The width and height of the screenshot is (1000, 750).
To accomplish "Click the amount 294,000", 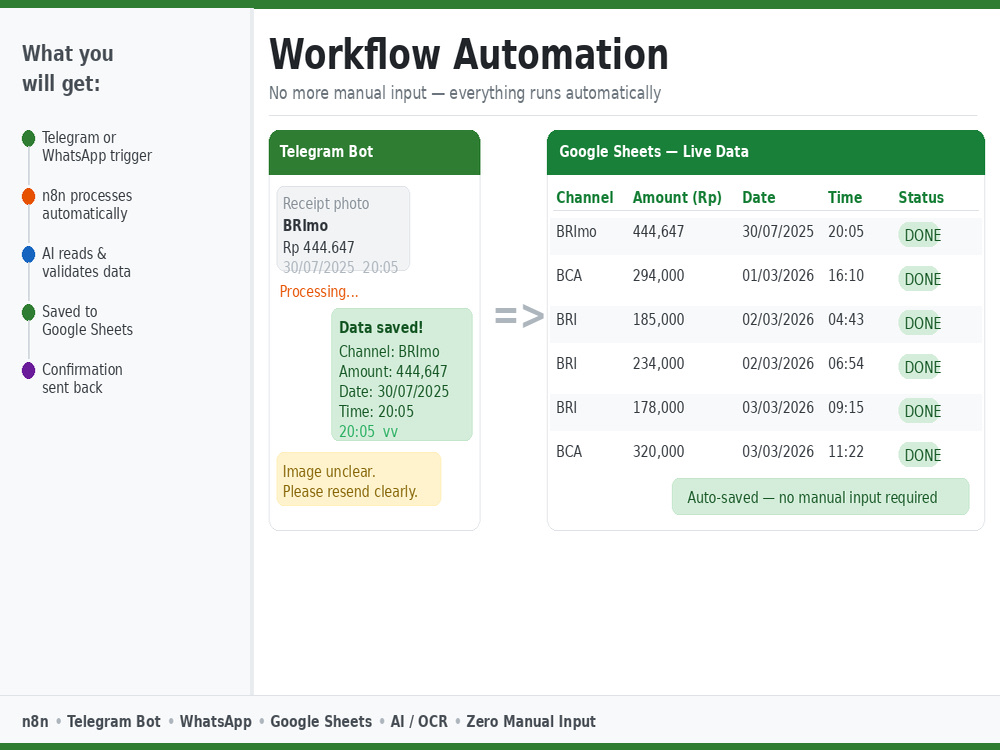I will (658, 276).
